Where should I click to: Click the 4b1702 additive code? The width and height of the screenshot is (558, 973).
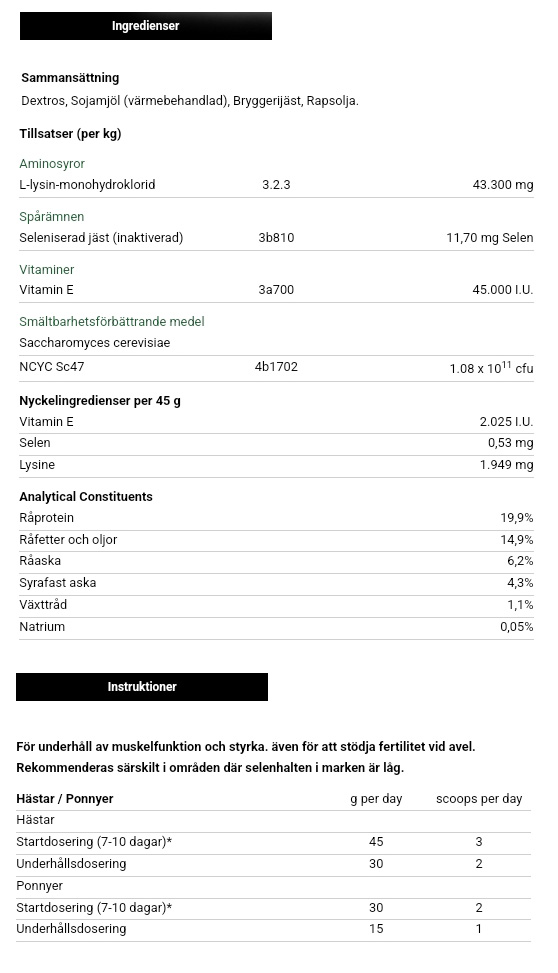click(276, 367)
